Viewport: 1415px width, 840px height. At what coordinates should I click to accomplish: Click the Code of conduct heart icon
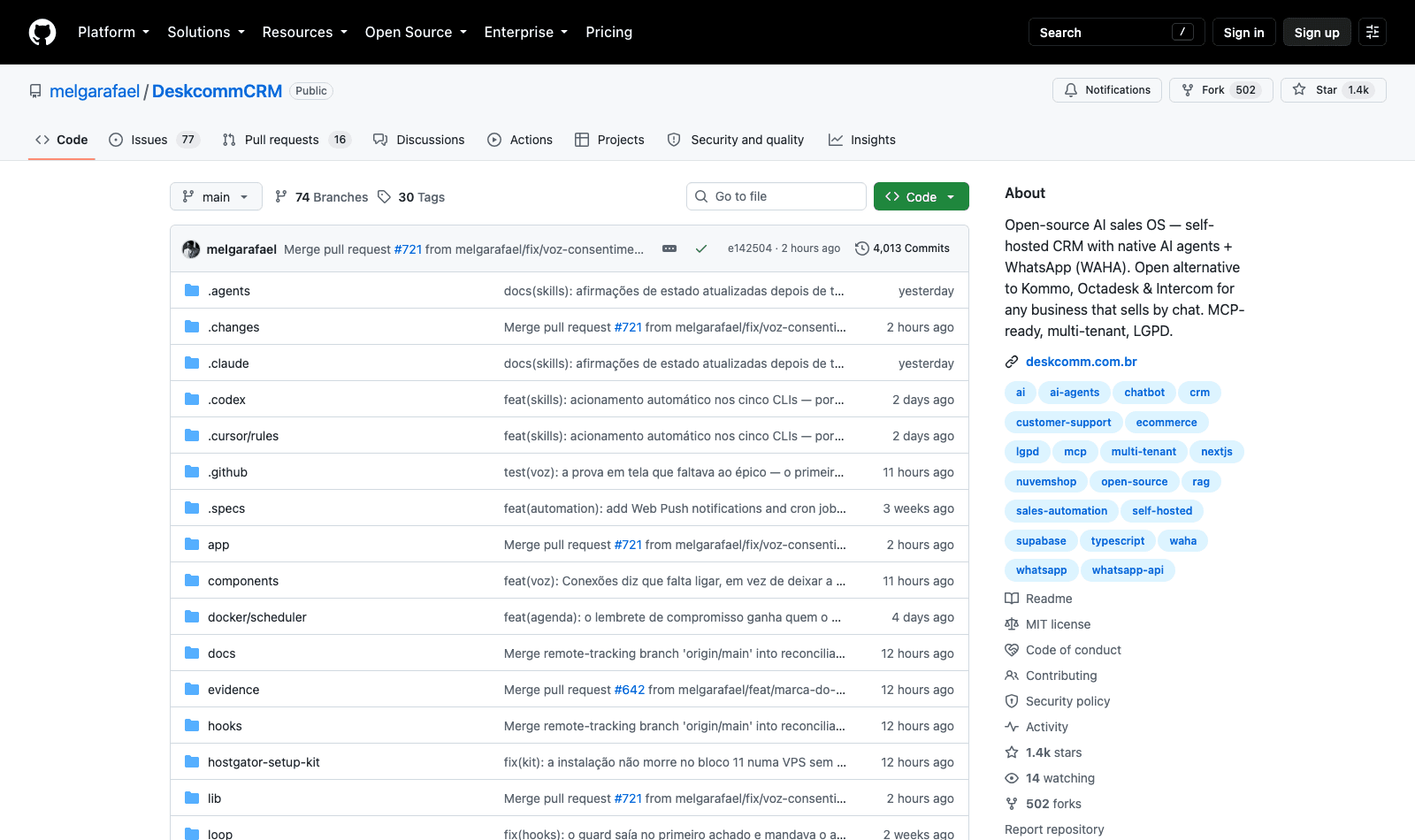(1012, 650)
